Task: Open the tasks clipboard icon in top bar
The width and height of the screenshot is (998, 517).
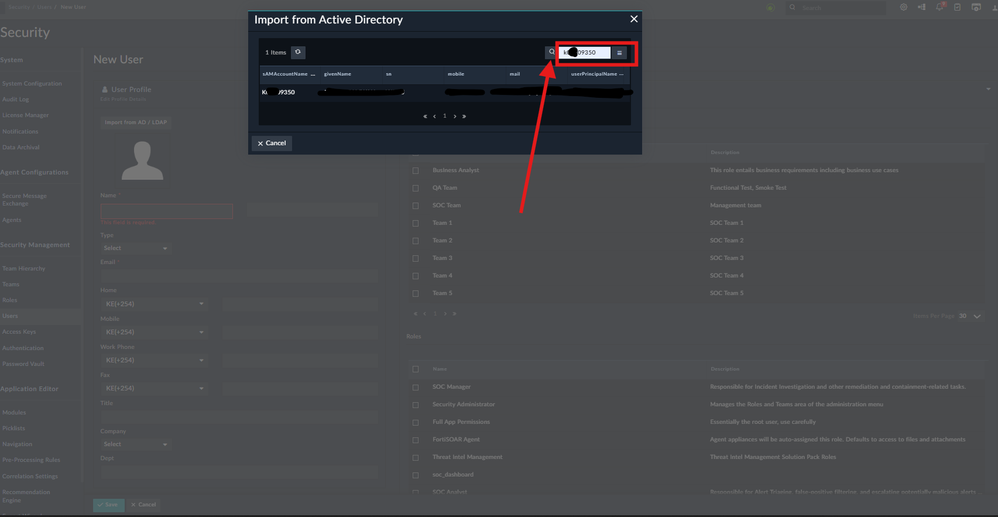Action: point(957,7)
